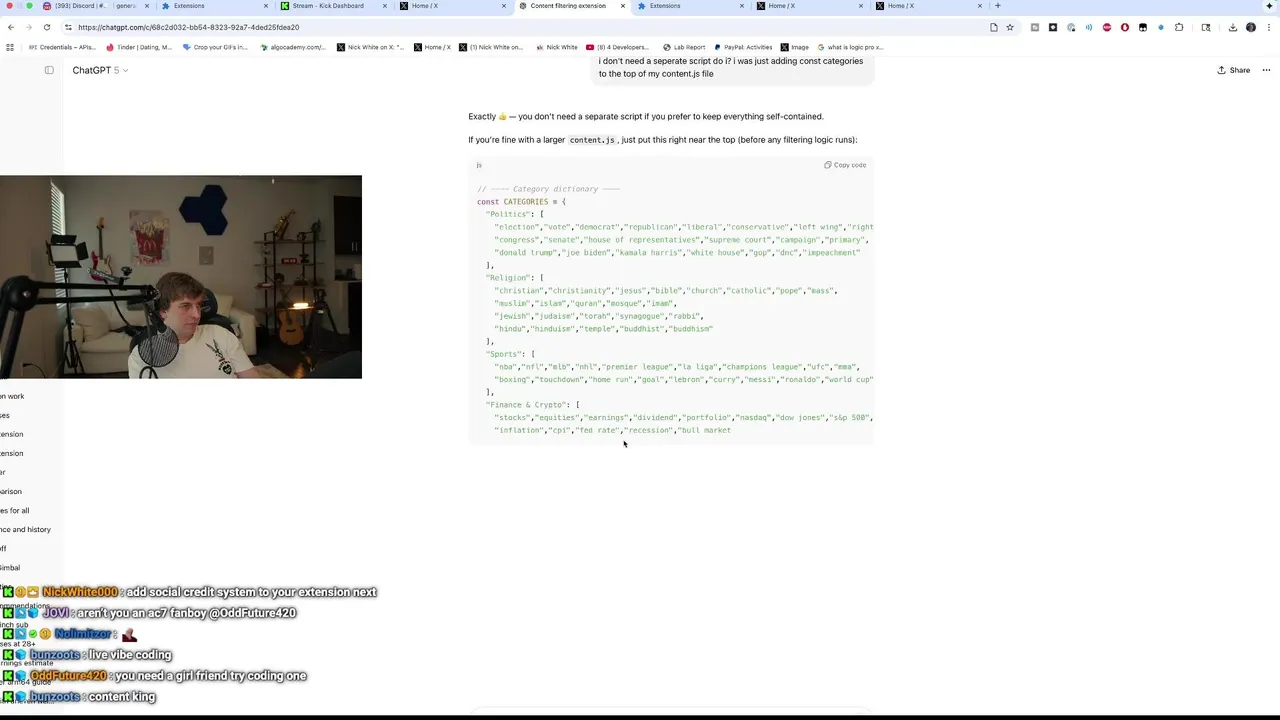
Task: Open the Extensions puzzle-piece menu
Action: [1179, 27]
